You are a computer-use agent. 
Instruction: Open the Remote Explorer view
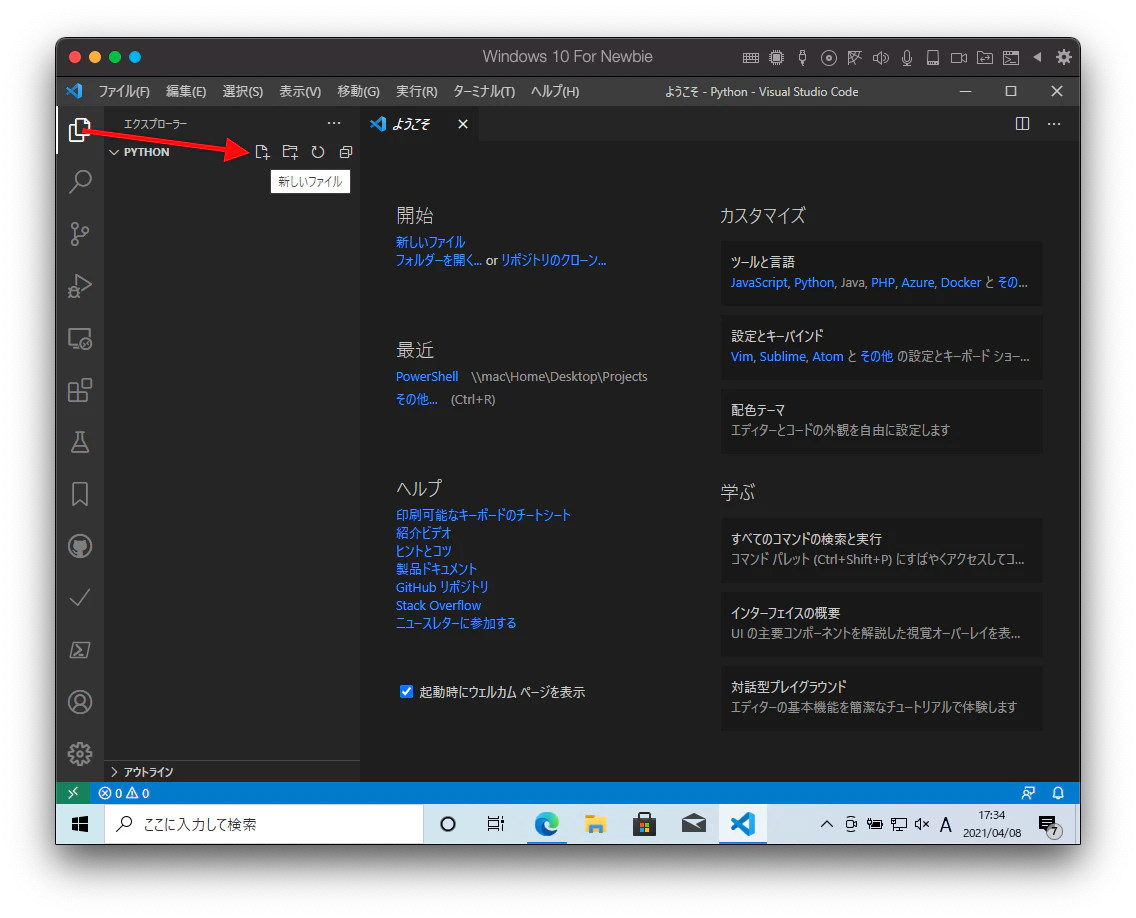coord(80,338)
